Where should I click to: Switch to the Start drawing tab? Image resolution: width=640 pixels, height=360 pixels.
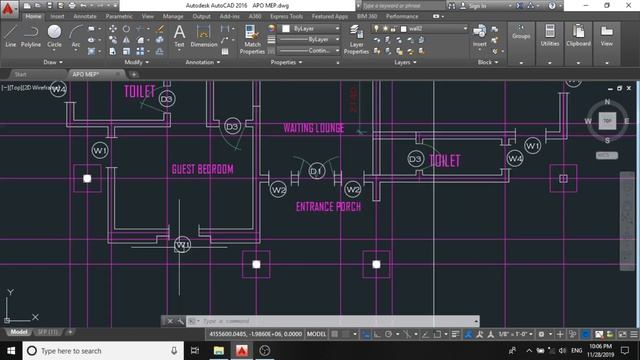tap(20, 74)
